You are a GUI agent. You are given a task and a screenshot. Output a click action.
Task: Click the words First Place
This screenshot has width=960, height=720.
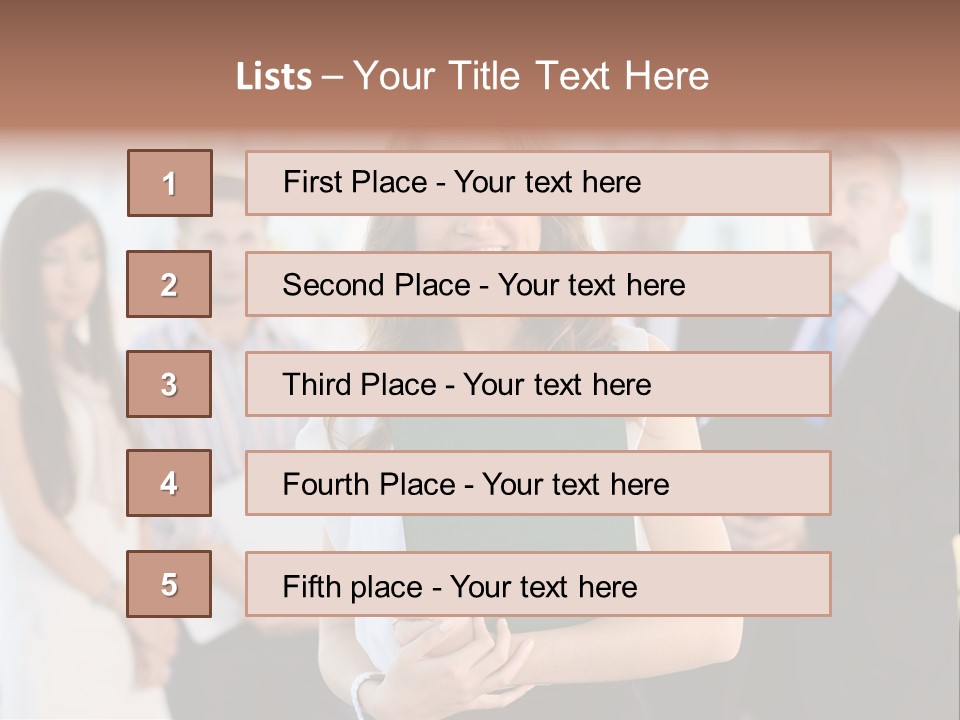point(355,182)
